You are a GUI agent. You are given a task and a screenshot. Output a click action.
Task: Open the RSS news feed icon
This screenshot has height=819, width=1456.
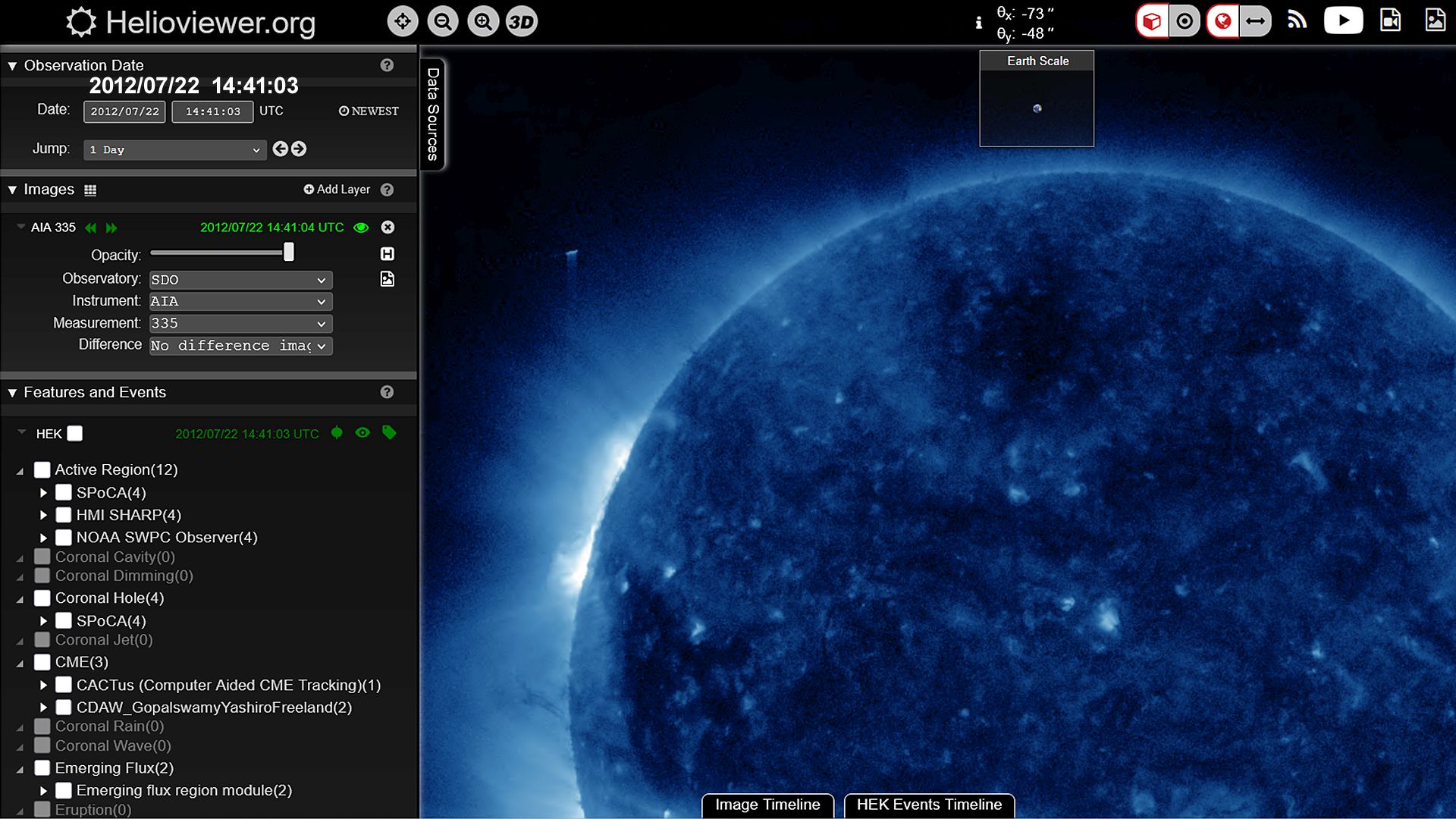(1297, 20)
